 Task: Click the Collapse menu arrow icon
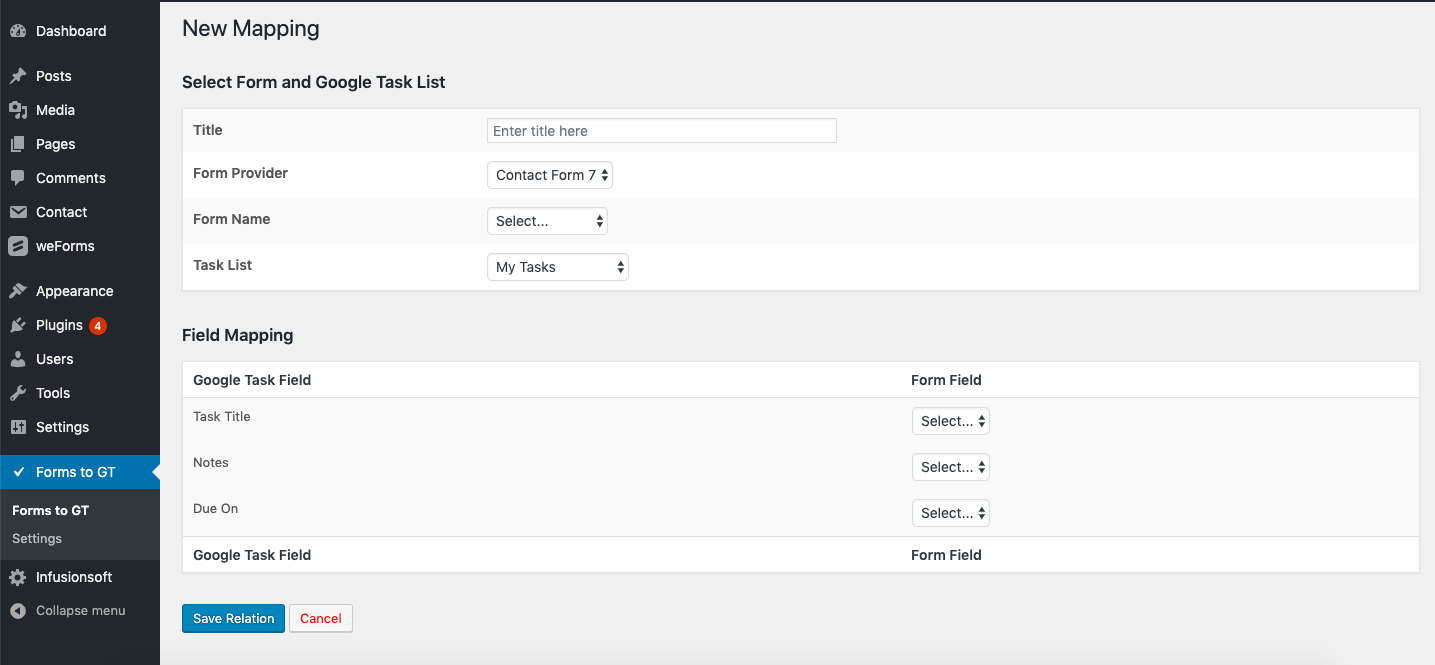pos(18,610)
